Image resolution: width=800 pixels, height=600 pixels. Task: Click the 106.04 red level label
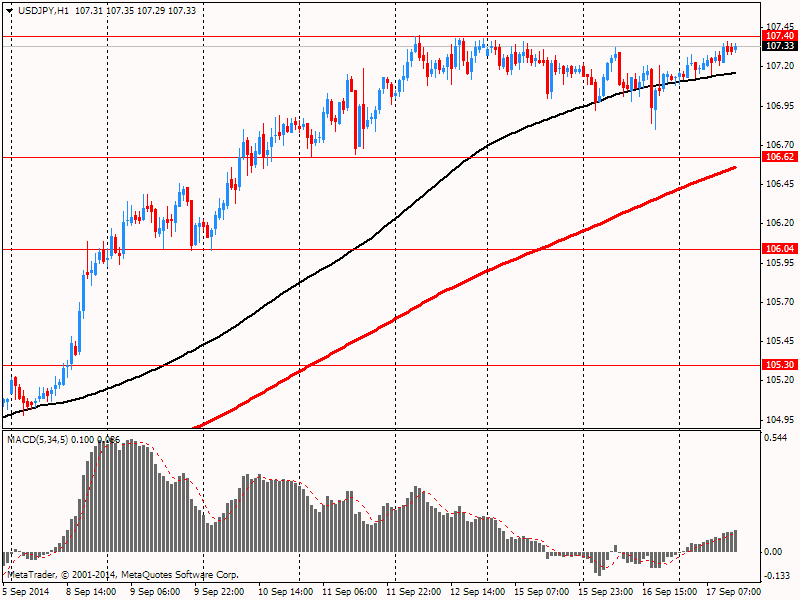[780, 248]
